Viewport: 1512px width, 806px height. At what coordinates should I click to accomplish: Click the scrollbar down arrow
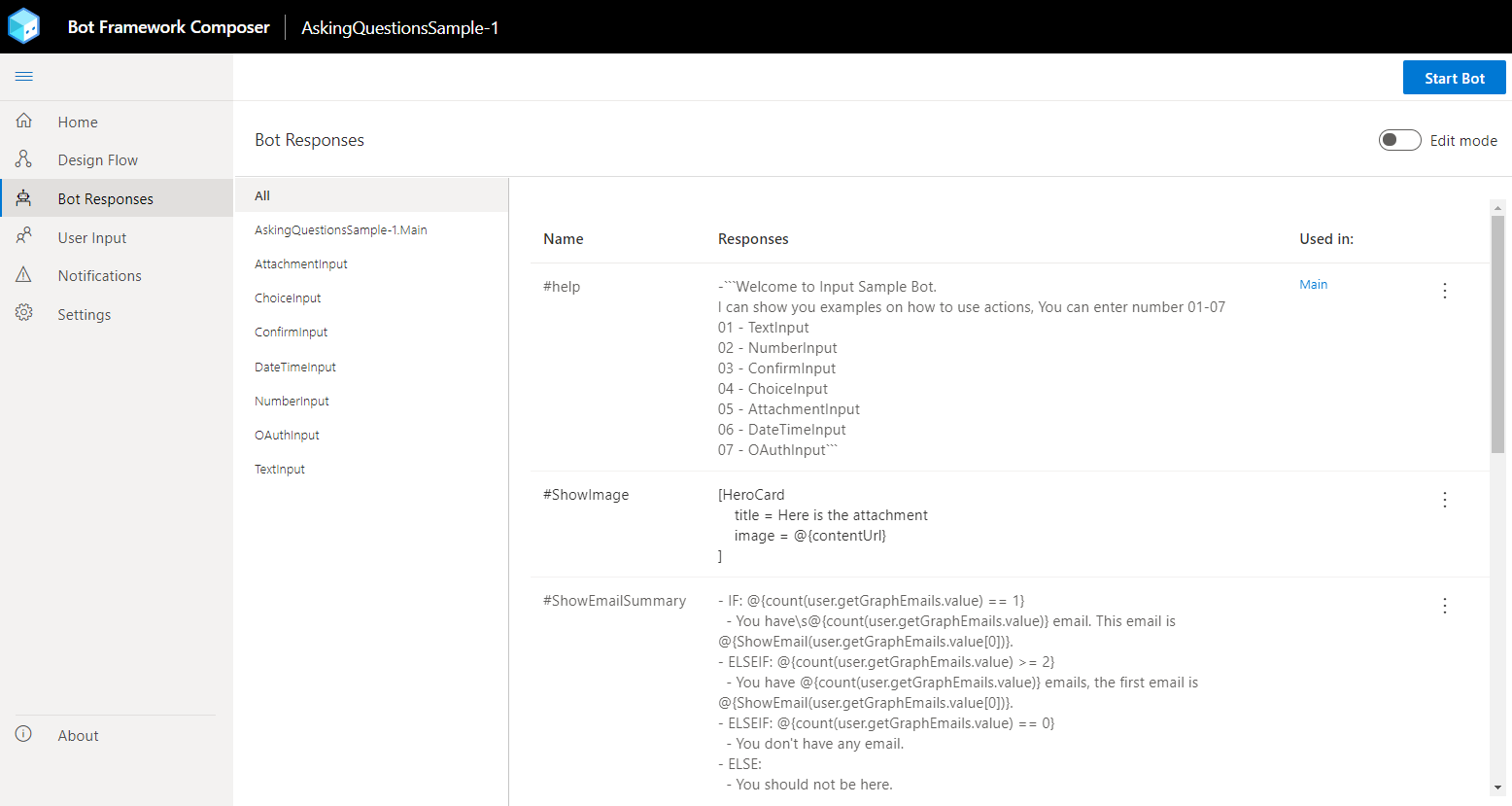tap(1497, 788)
